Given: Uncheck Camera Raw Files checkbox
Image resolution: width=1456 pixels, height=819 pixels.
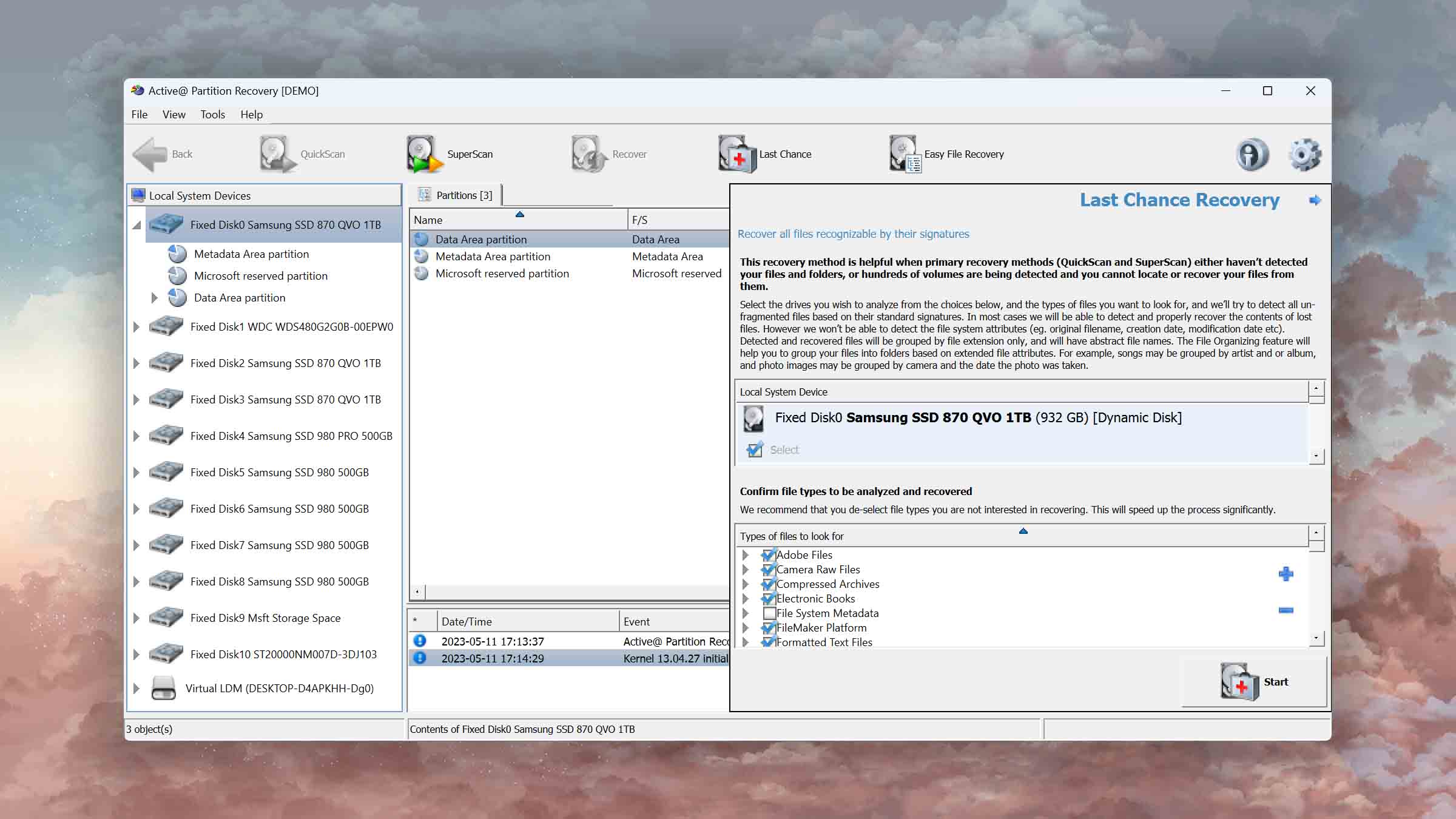Looking at the screenshot, I should [769, 569].
